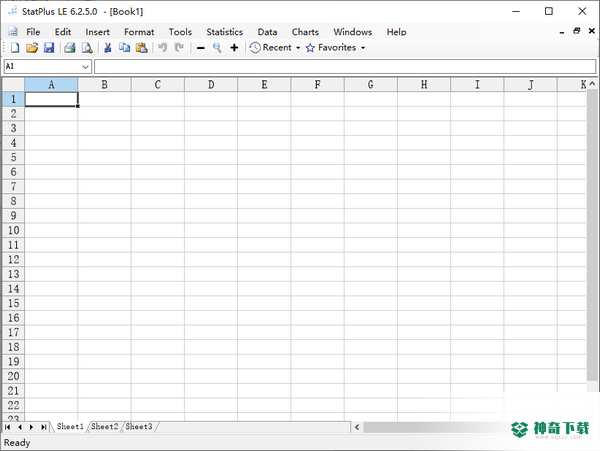Screen dimensions: 600x451
Task: Open the Insert menu
Action: click(97, 32)
